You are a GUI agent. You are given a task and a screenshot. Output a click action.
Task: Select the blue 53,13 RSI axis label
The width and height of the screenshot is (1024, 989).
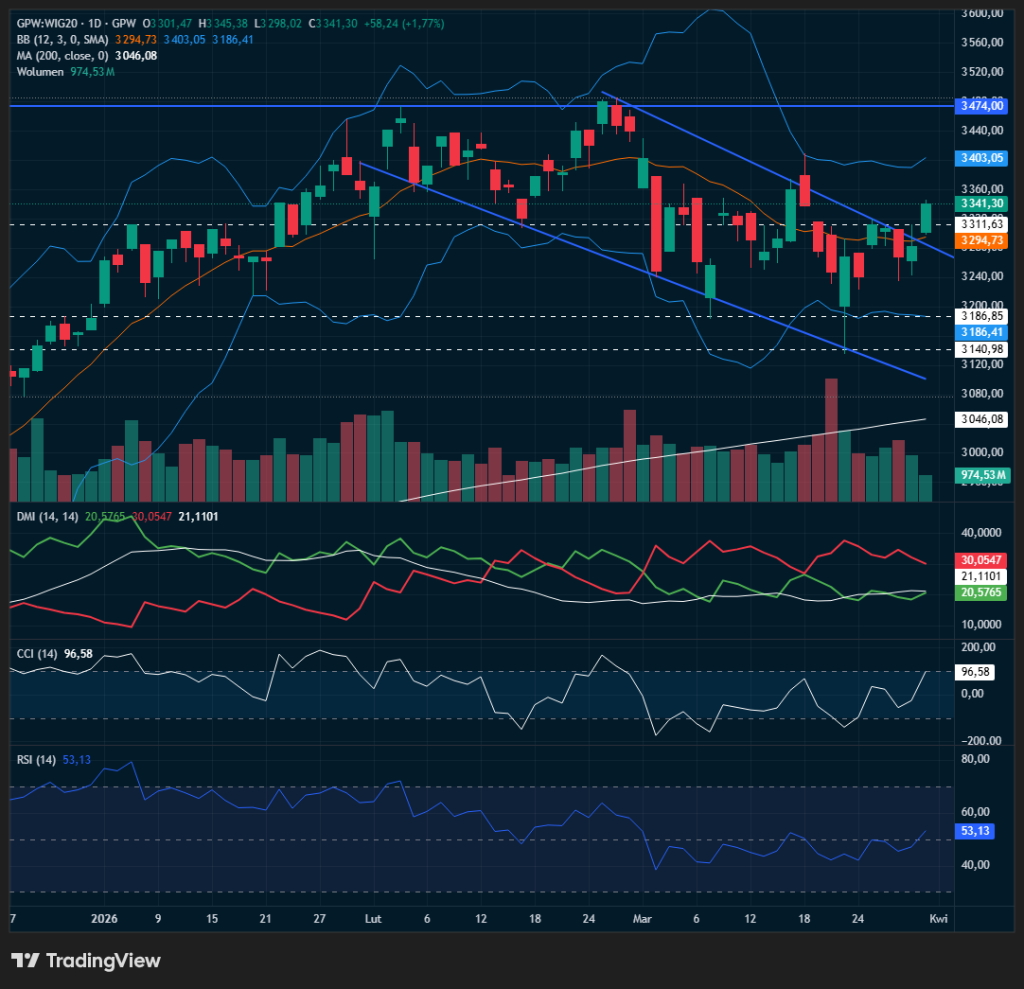[974, 831]
